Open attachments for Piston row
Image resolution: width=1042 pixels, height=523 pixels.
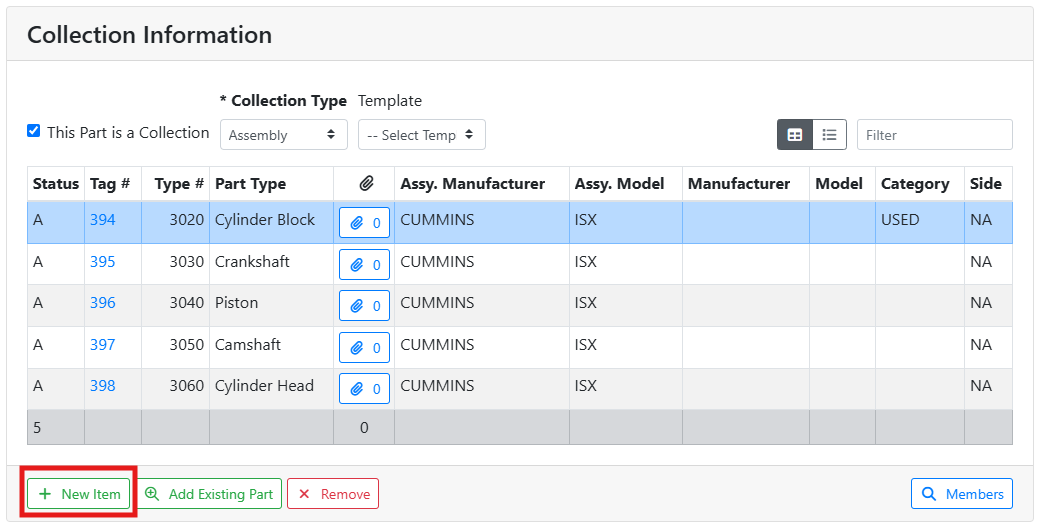click(x=364, y=306)
